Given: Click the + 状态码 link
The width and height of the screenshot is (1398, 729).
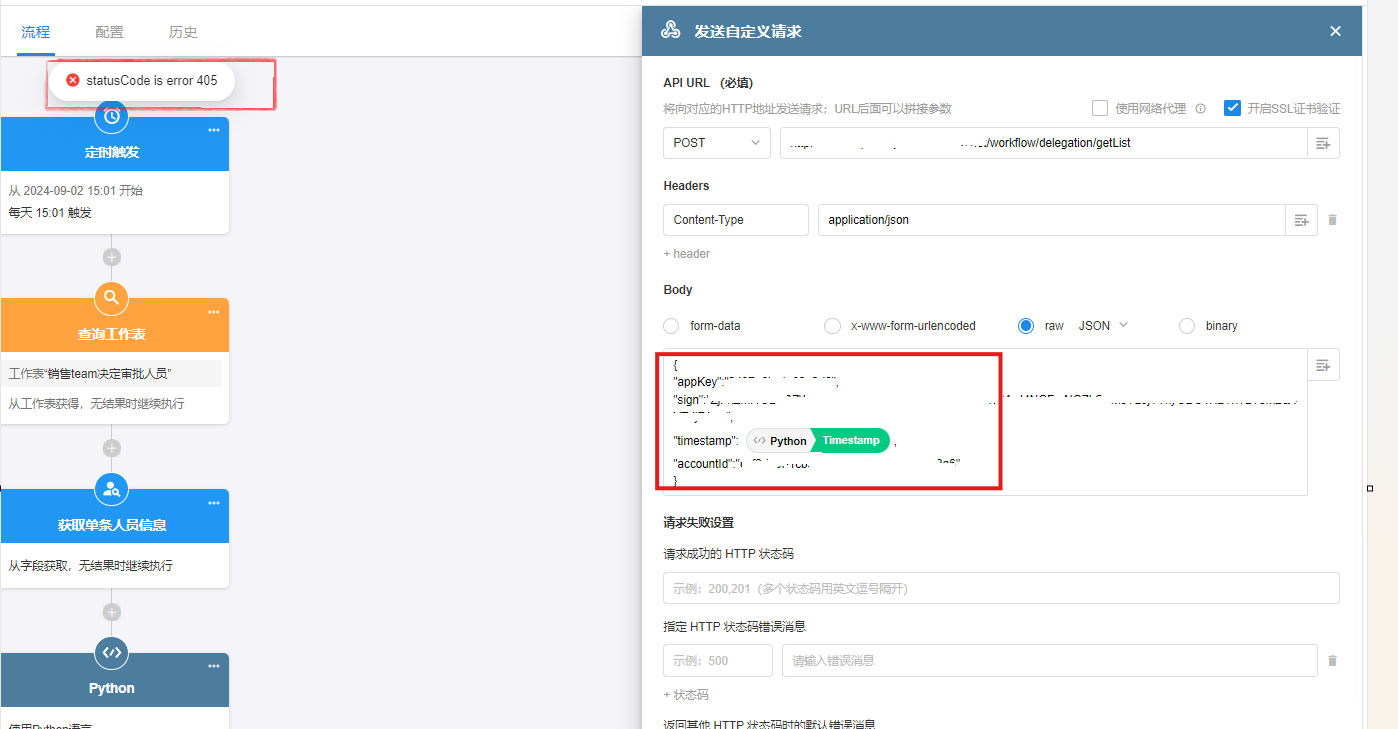Looking at the screenshot, I should click(686, 695).
